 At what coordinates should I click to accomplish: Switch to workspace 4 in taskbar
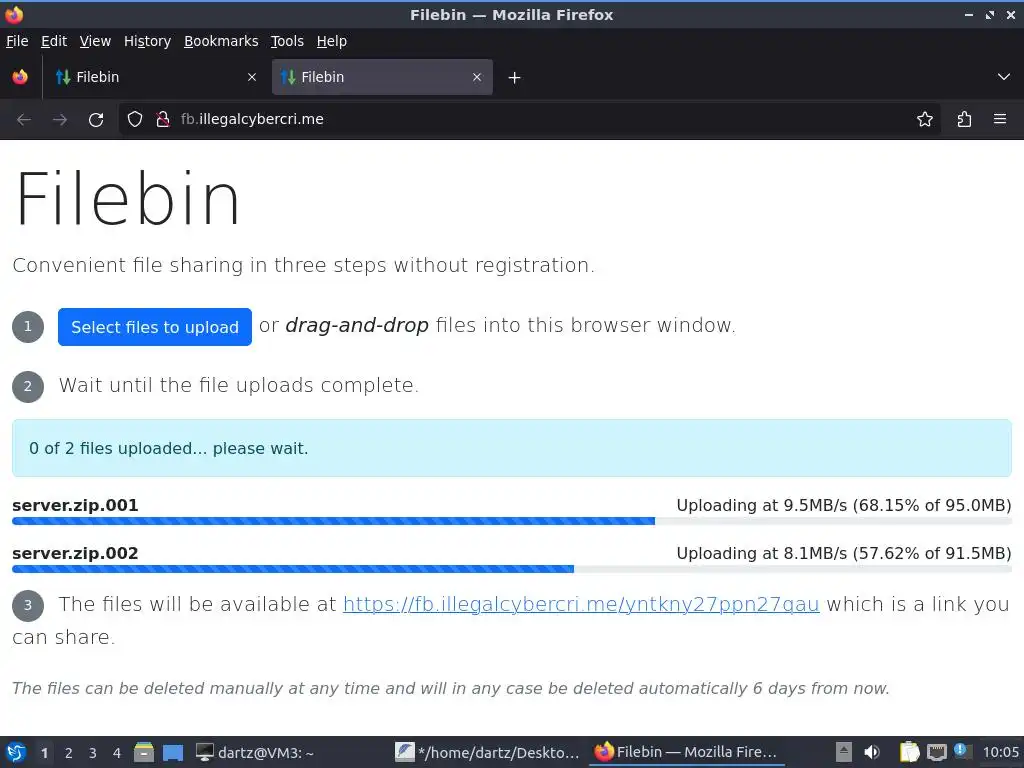(117, 753)
